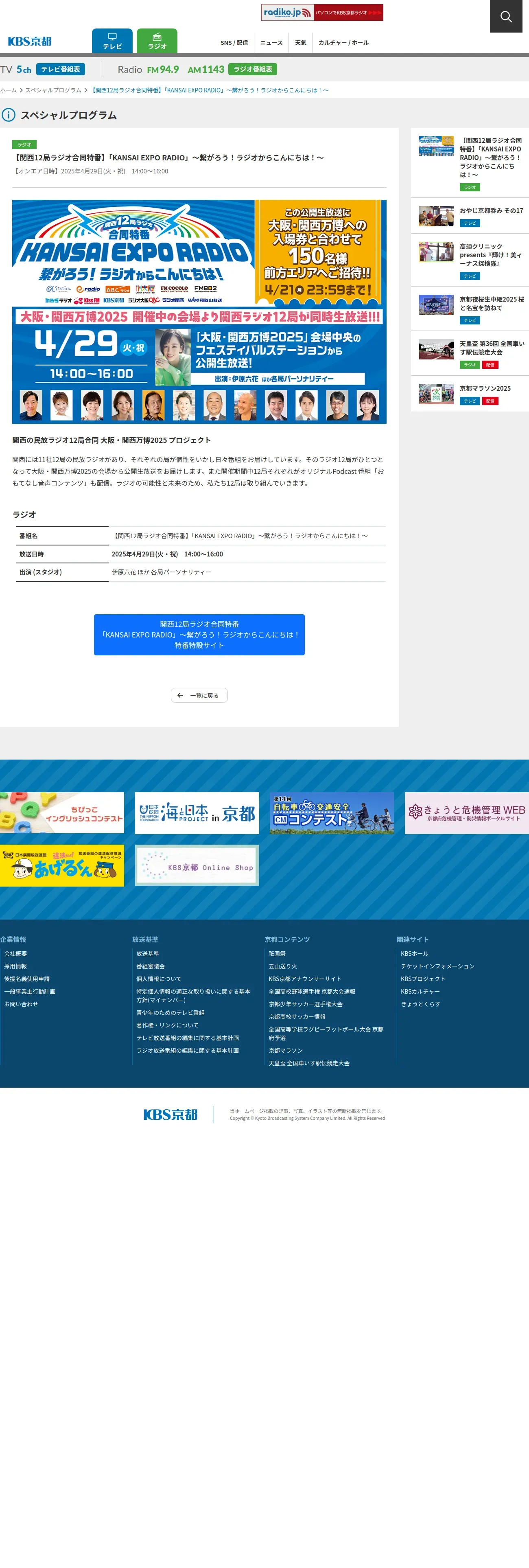This screenshot has width=529, height=1568.
Task: Click the 一覧に戻る back button
Action: [x=199, y=695]
